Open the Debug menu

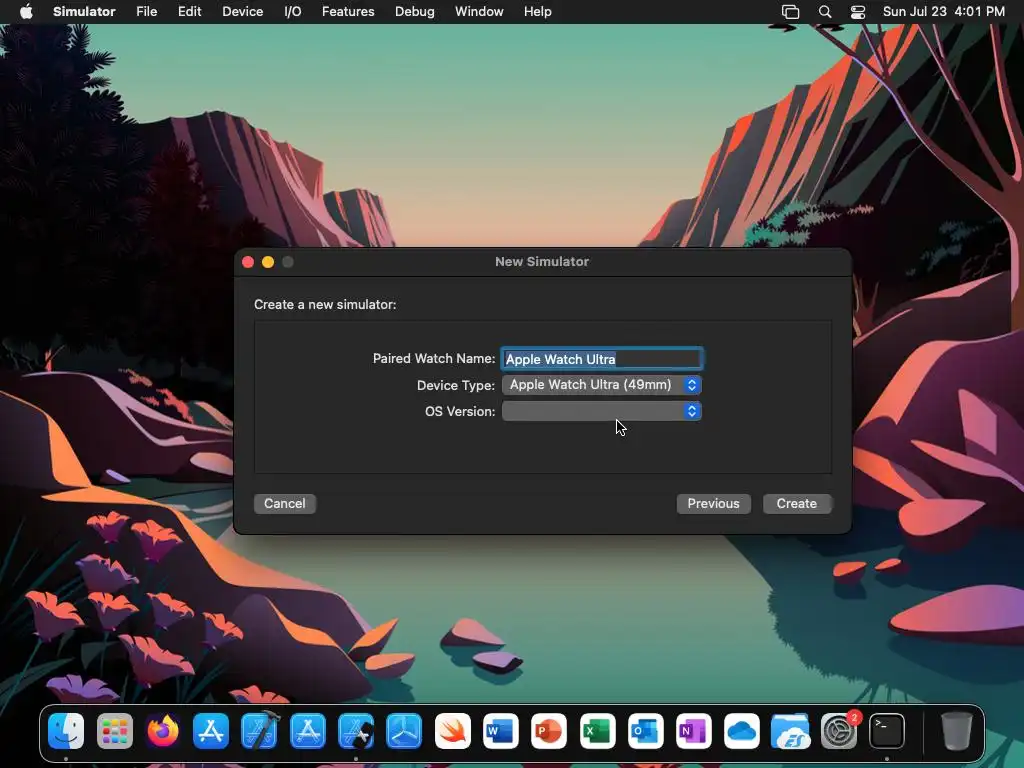[x=415, y=12]
